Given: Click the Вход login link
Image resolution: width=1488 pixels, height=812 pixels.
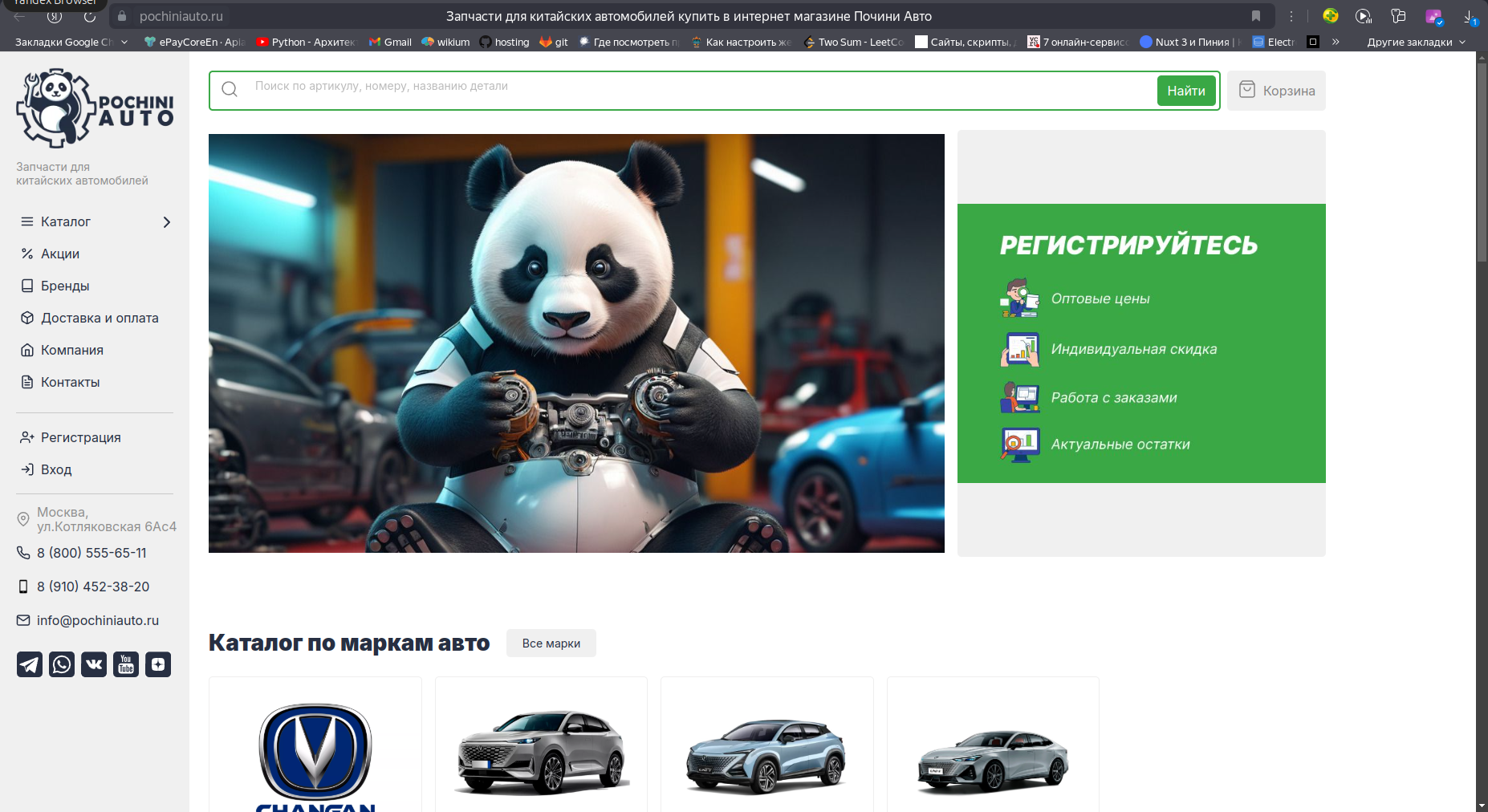Looking at the screenshot, I should [x=56, y=469].
